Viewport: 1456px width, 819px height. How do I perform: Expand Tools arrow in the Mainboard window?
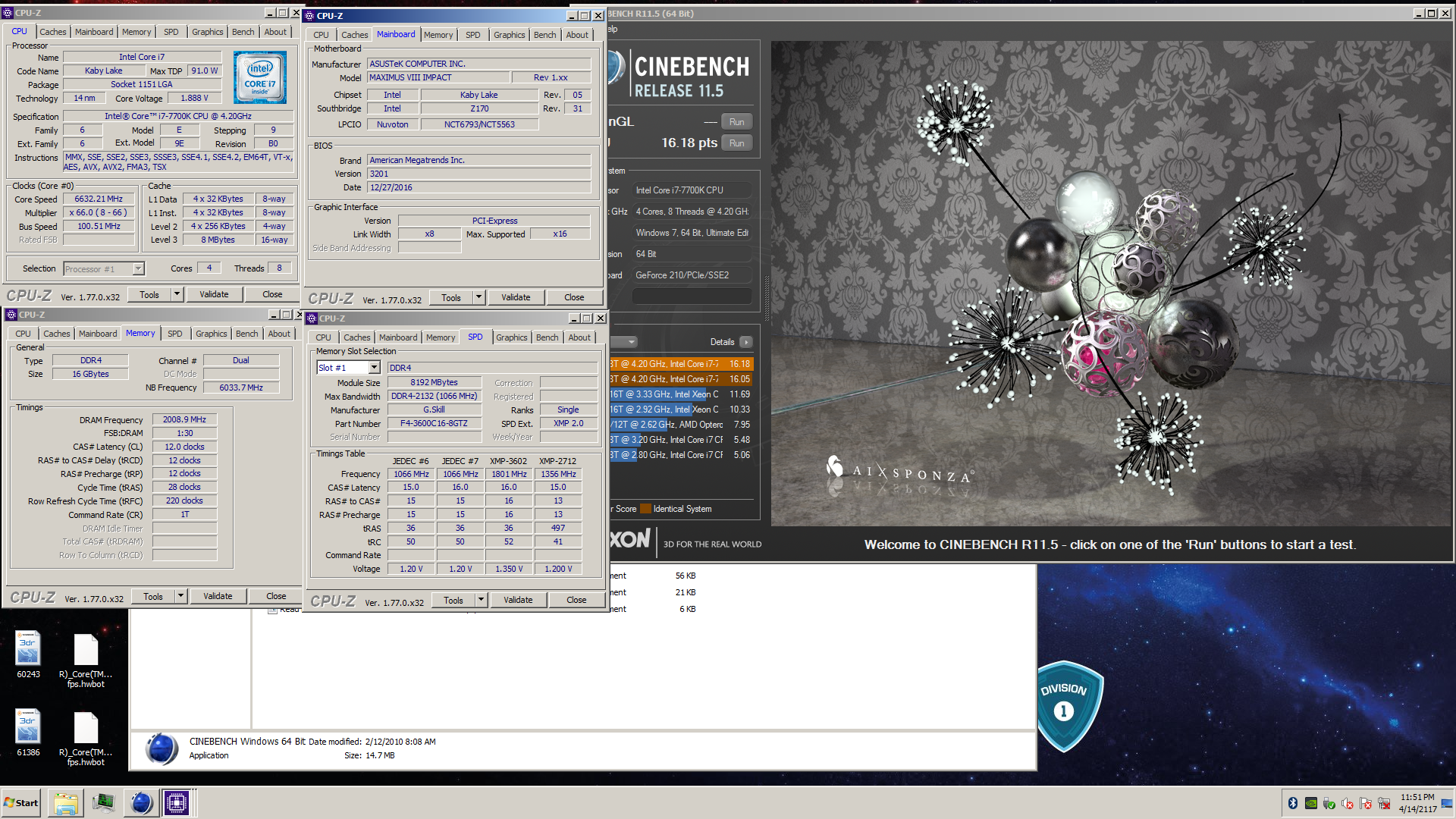pyautogui.click(x=479, y=297)
